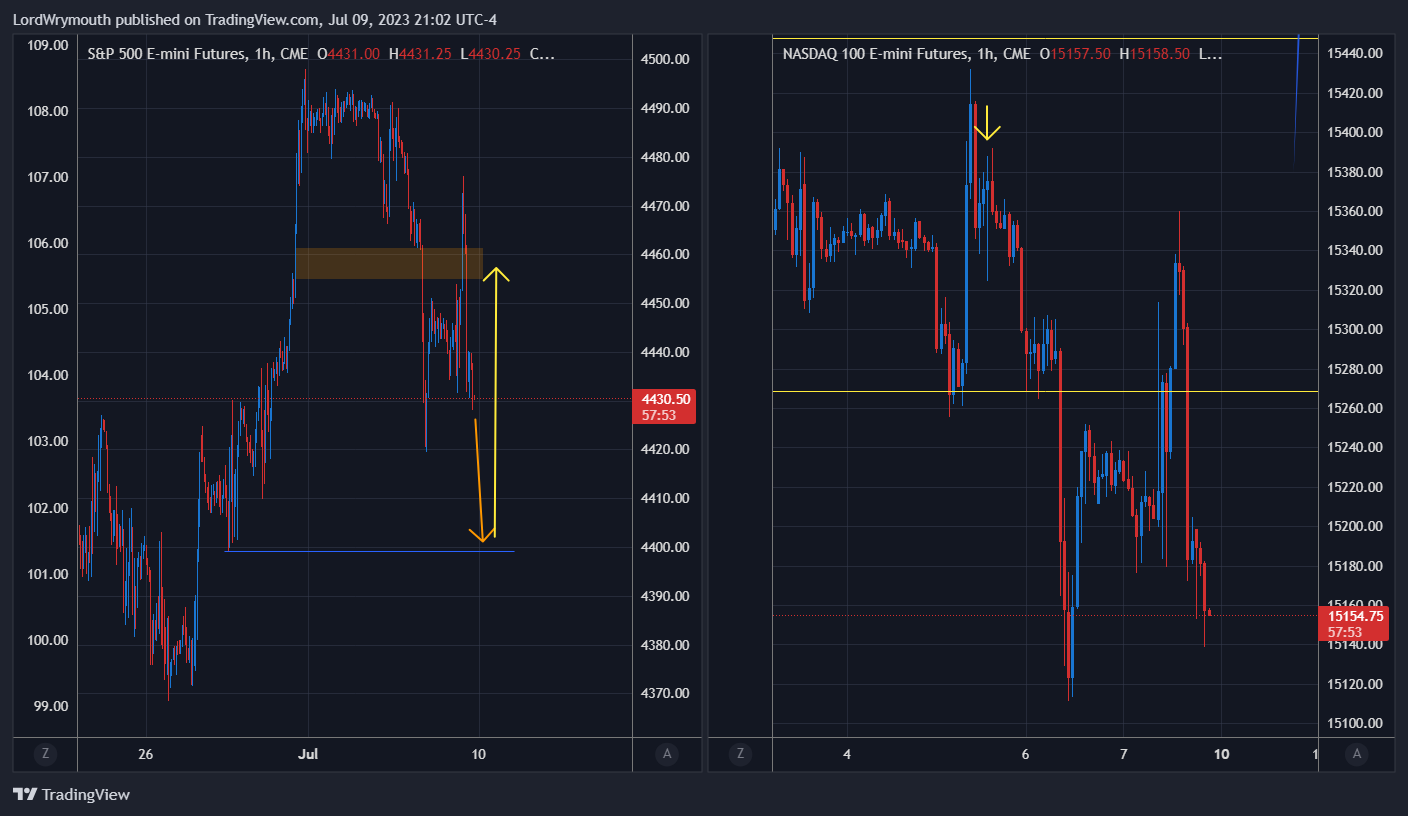Click the 4460.00 price axis label
The height and width of the screenshot is (816, 1408).
tap(666, 254)
